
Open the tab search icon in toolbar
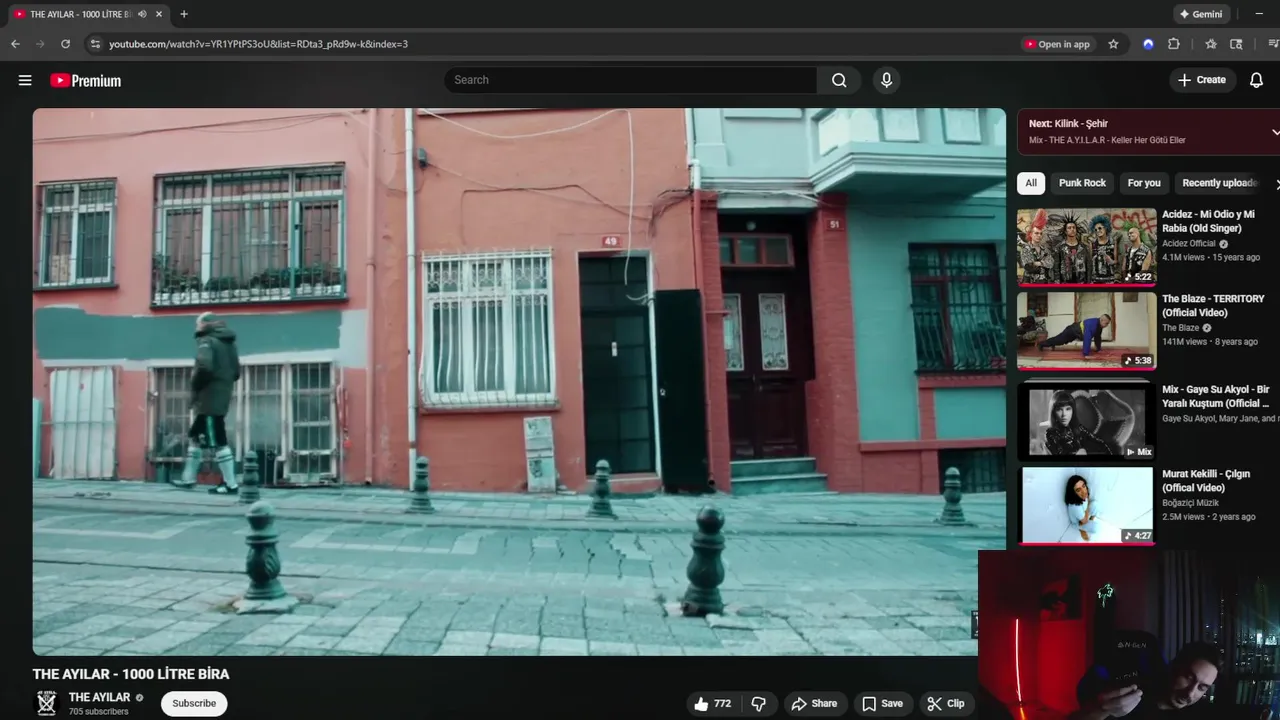click(1236, 44)
